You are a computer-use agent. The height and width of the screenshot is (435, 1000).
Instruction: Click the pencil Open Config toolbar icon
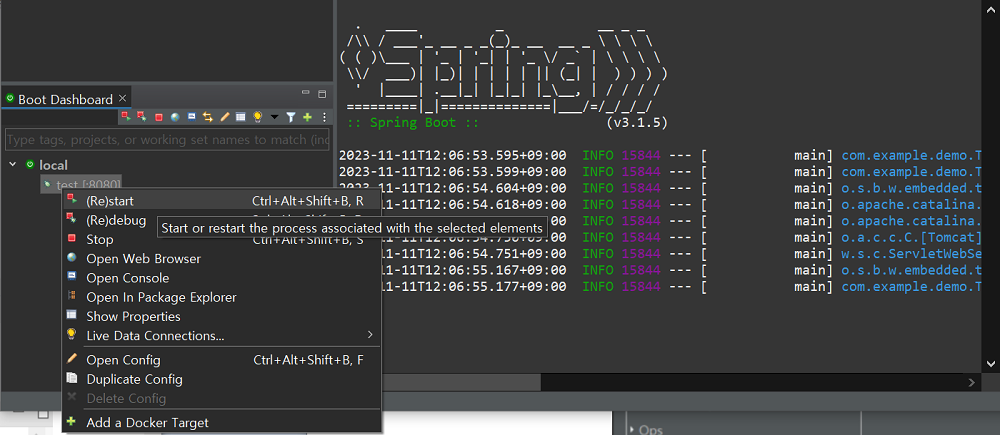tap(225, 117)
